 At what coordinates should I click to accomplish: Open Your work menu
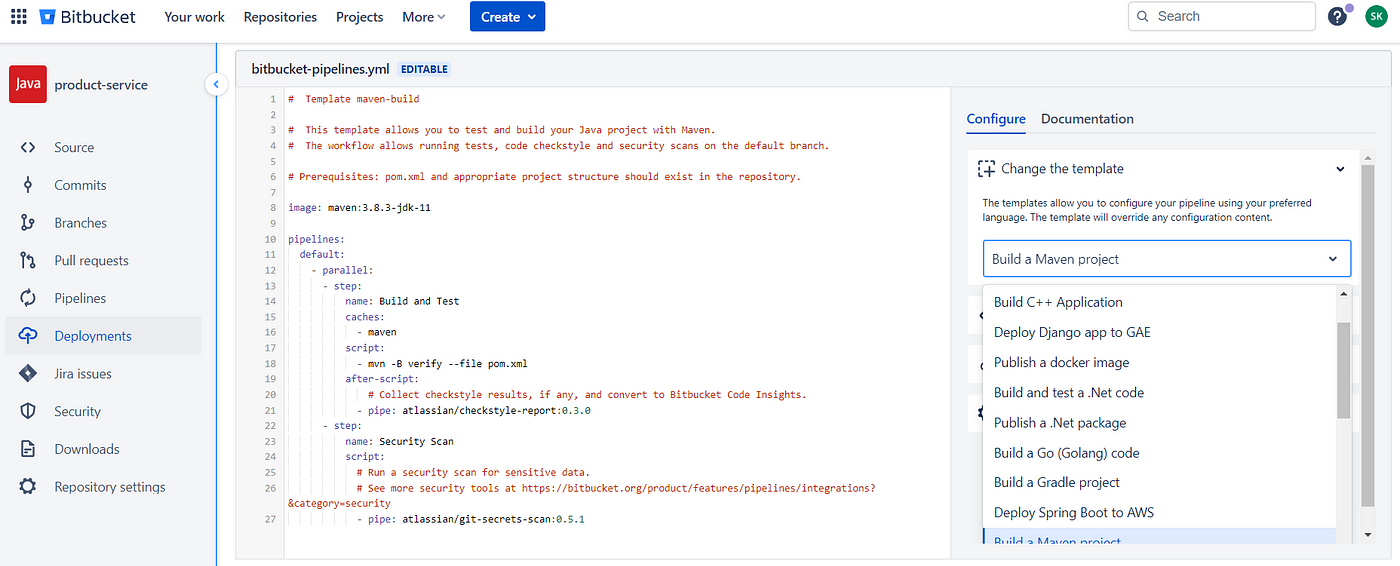click(x=194, y=17)
